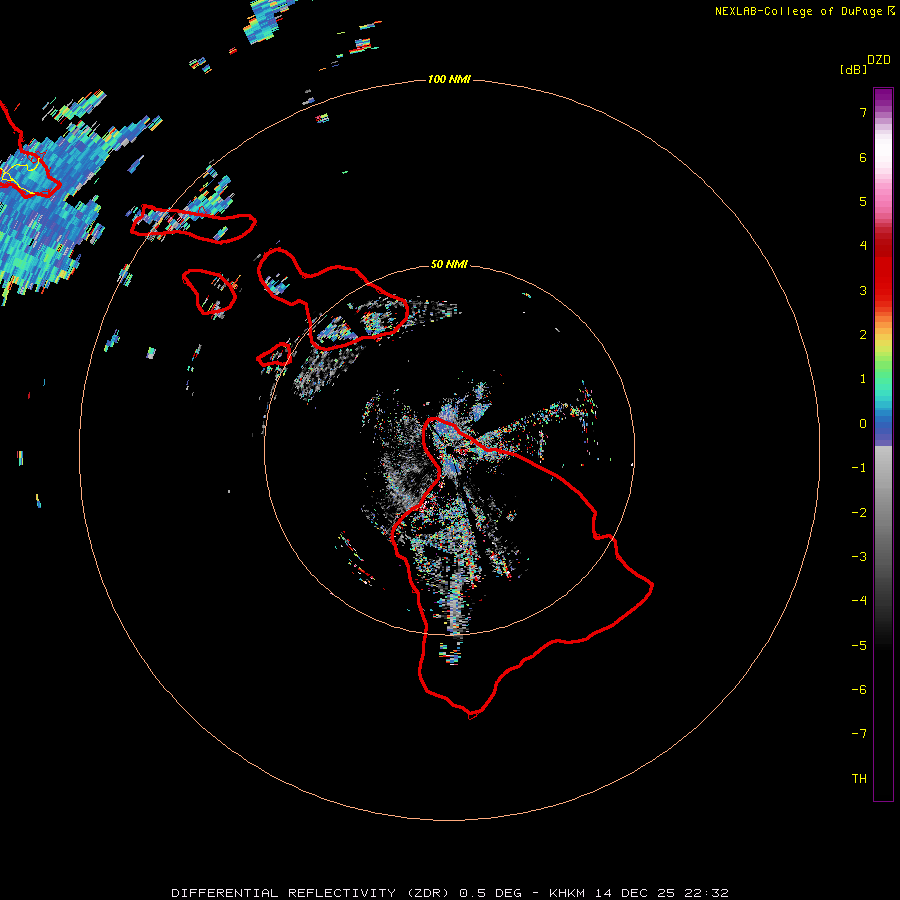Click the 100 NMI range ring label
The width and height of the screenshot is (900, 900).
click(449, 79)
